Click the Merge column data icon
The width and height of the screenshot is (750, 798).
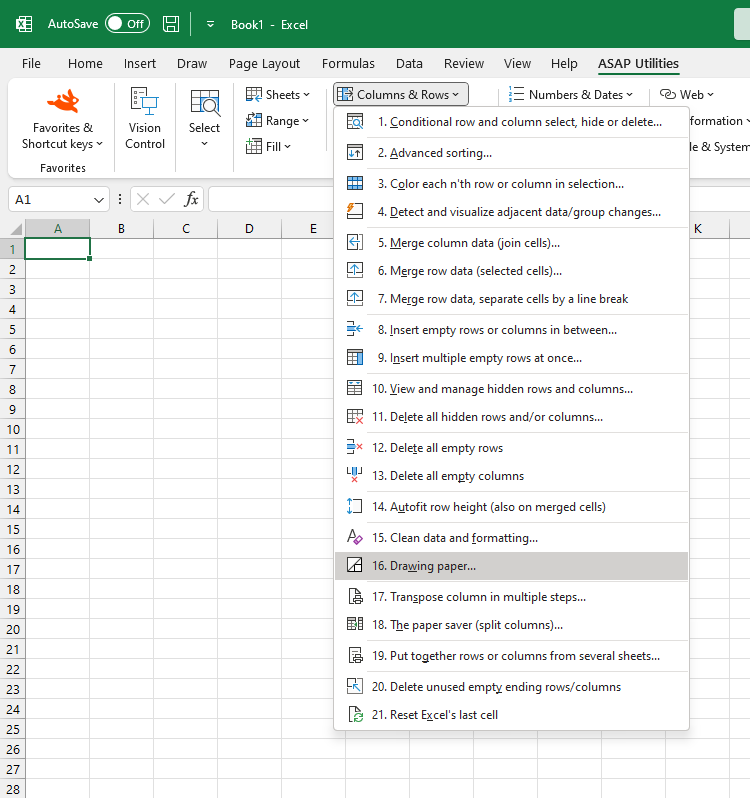pyautogui.click(x=355, y=243)
